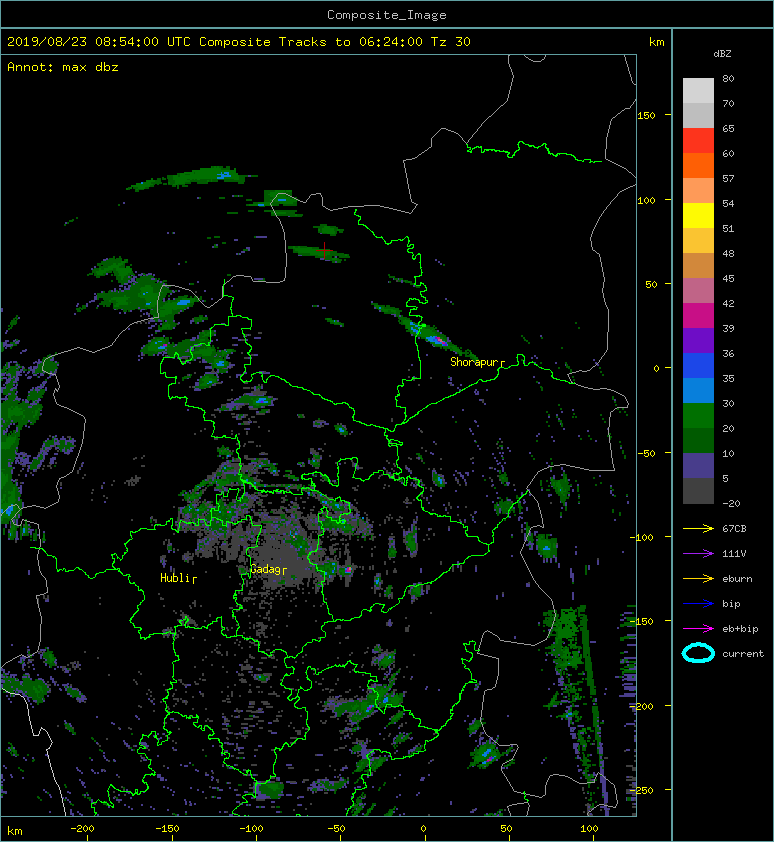This screenshot has width=774, height=842.
Task: Click the '100' tick on bottom axis
Action: 589,829
